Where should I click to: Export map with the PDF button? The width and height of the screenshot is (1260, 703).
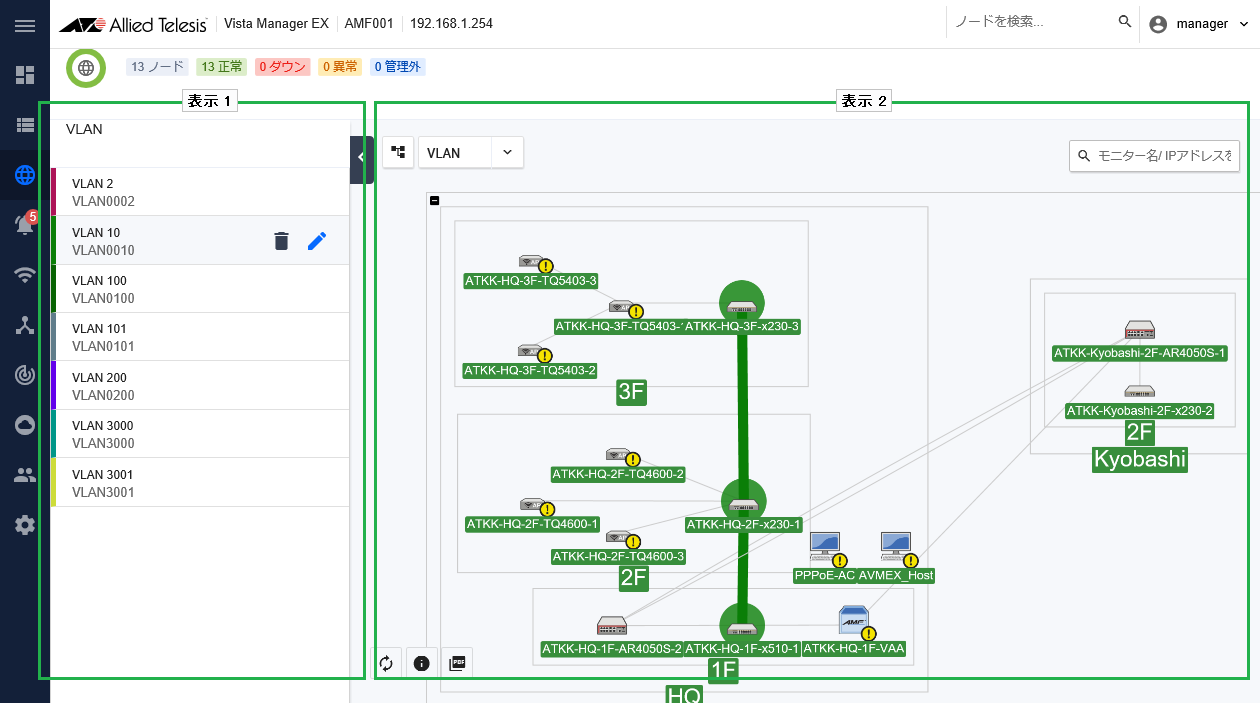[457, 663]
